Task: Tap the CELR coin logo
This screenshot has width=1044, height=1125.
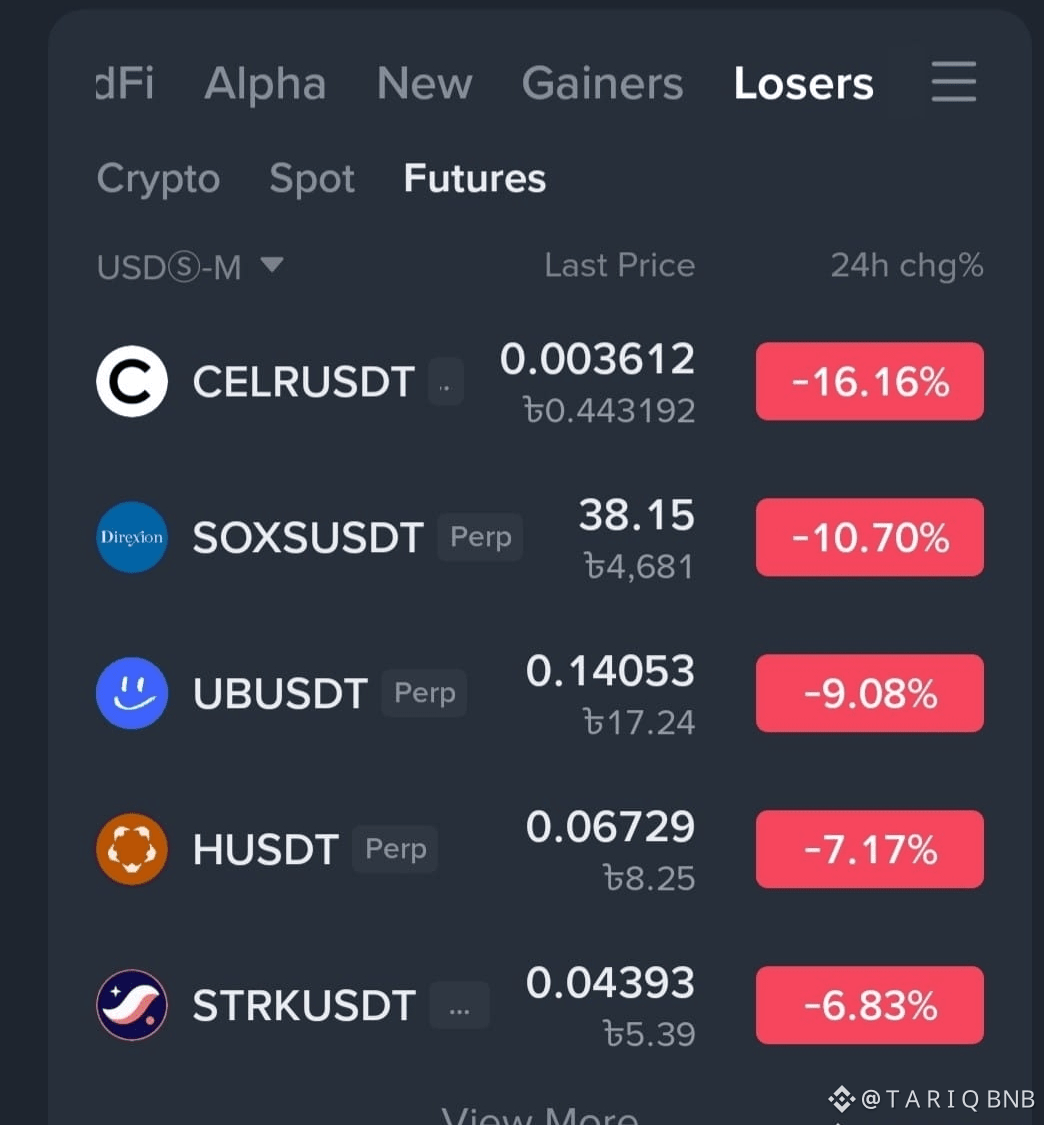Action: tap(132, 381)
